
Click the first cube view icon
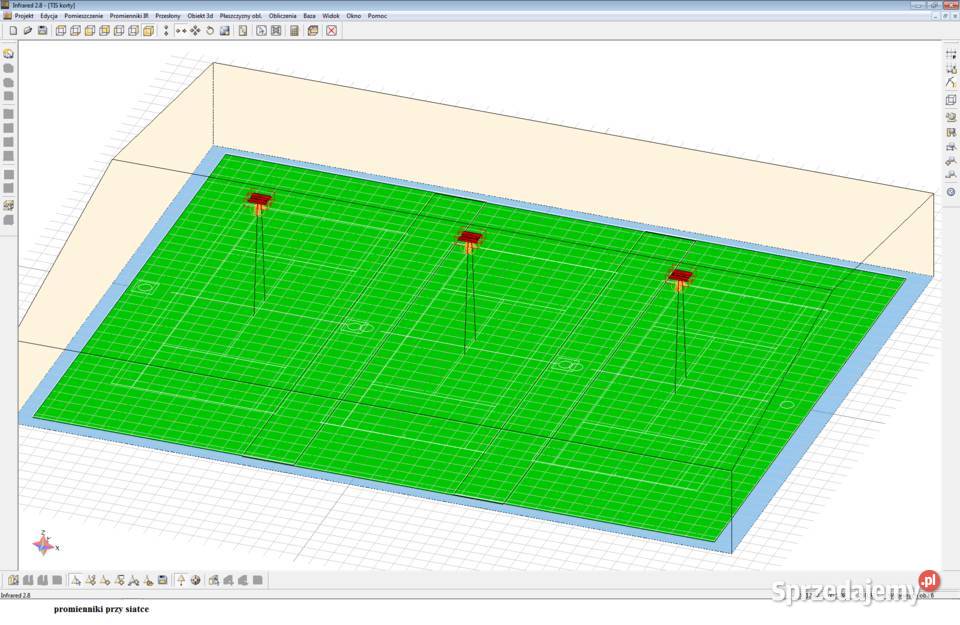coord(61,31)
